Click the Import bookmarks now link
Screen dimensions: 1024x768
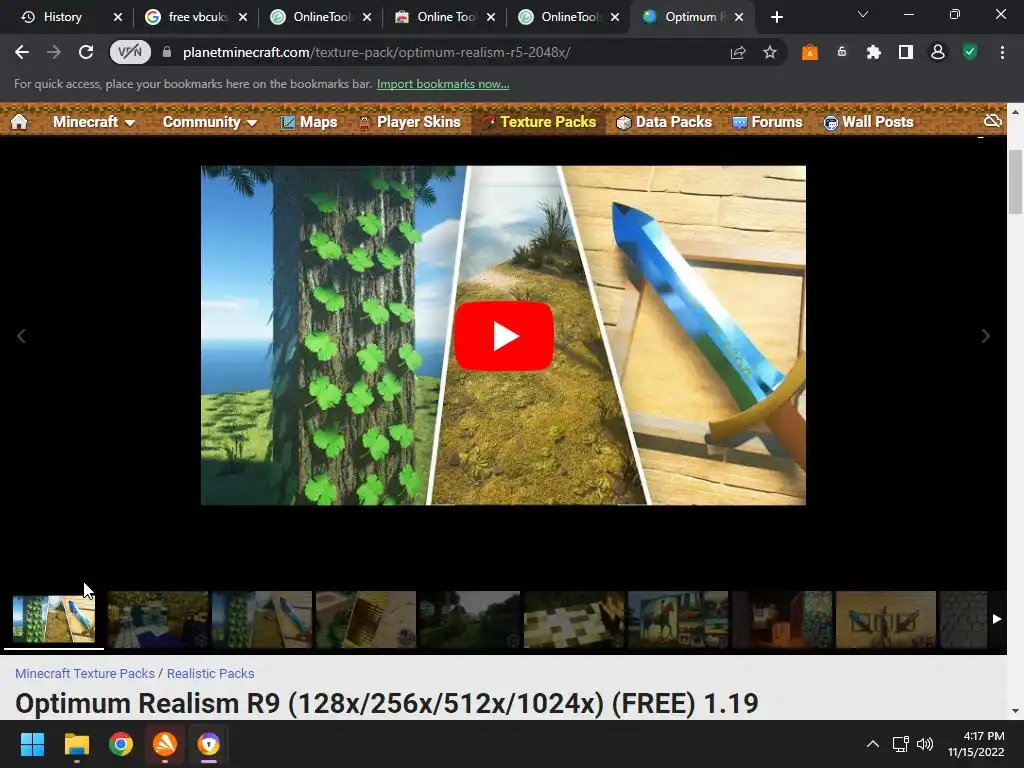tap(443, 84)
